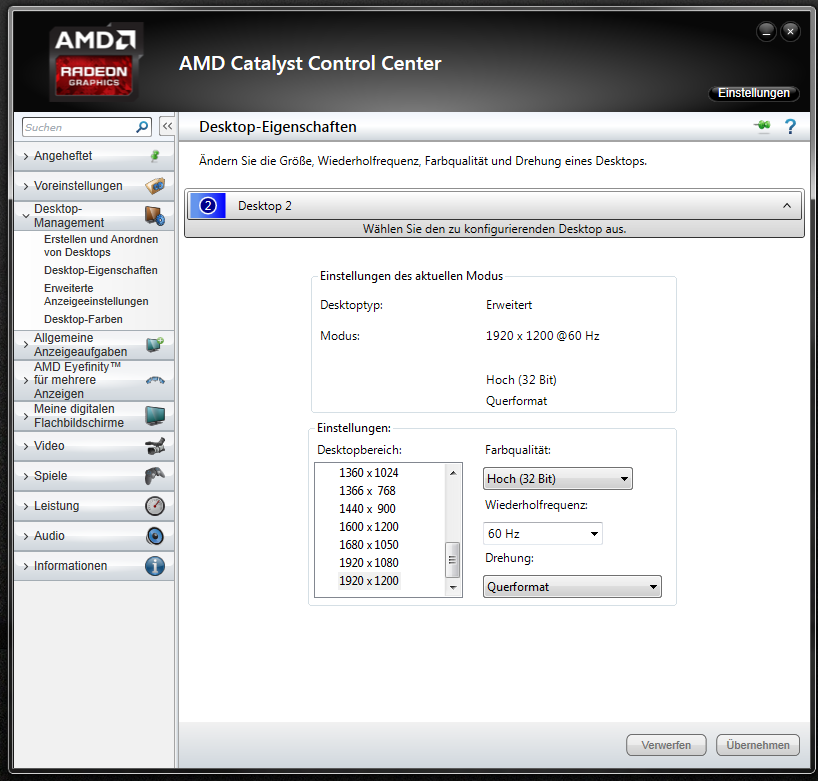Open help with the question mark icon
818x781 pixels.
click(790, 126)
